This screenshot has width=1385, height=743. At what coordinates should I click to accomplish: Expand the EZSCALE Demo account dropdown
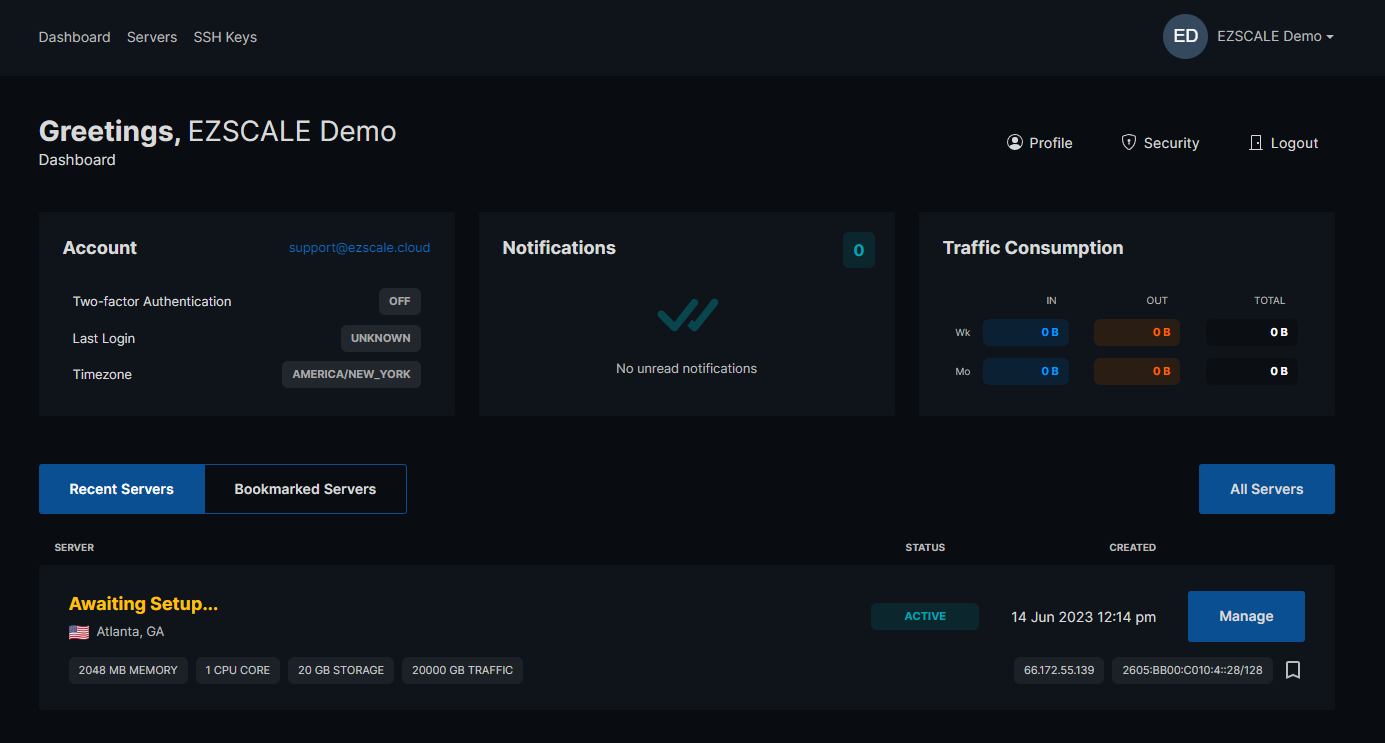pyautogui.click(x=1275, y=36)
